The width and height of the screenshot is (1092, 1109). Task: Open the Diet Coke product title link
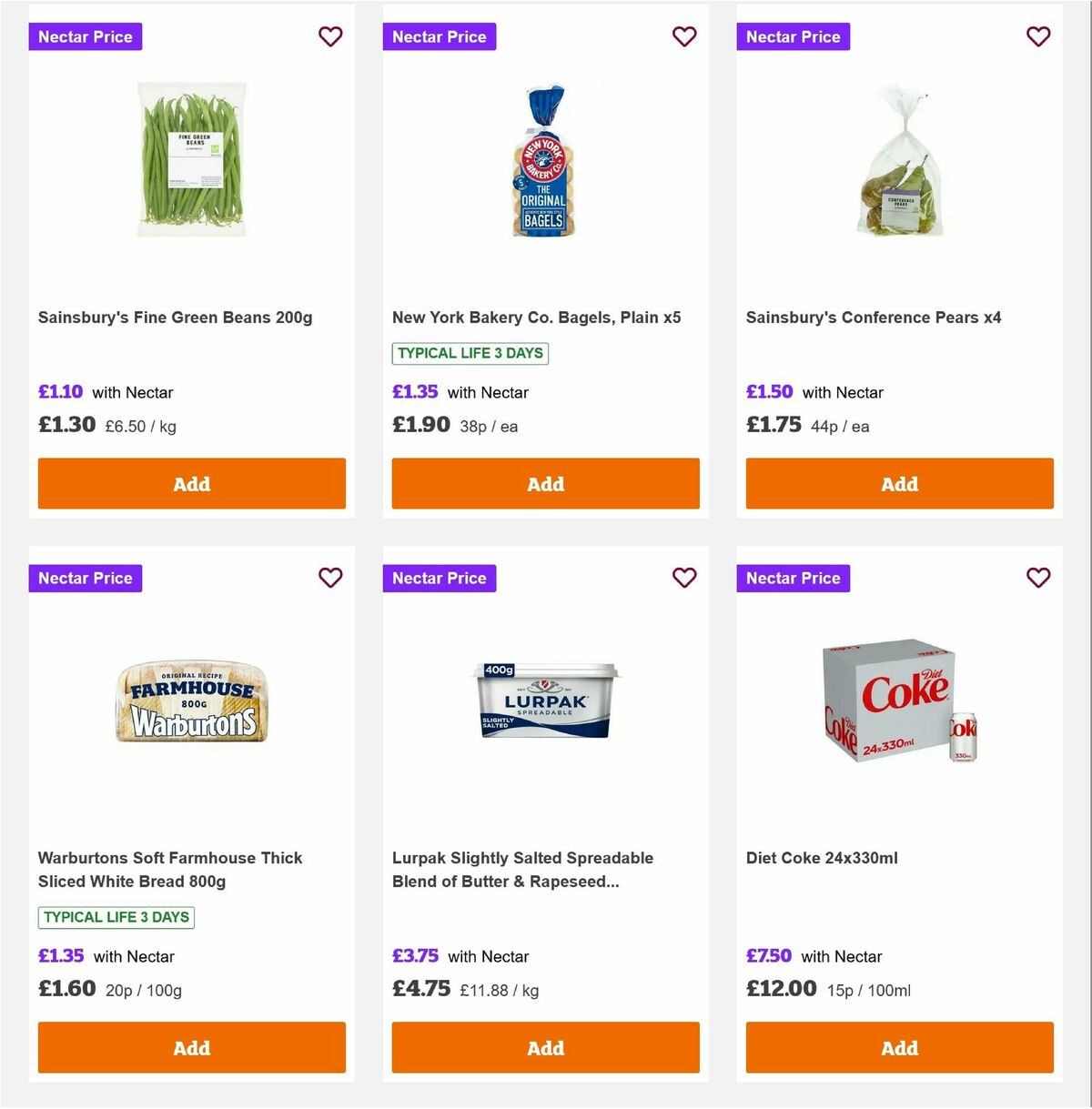point(821,857)
